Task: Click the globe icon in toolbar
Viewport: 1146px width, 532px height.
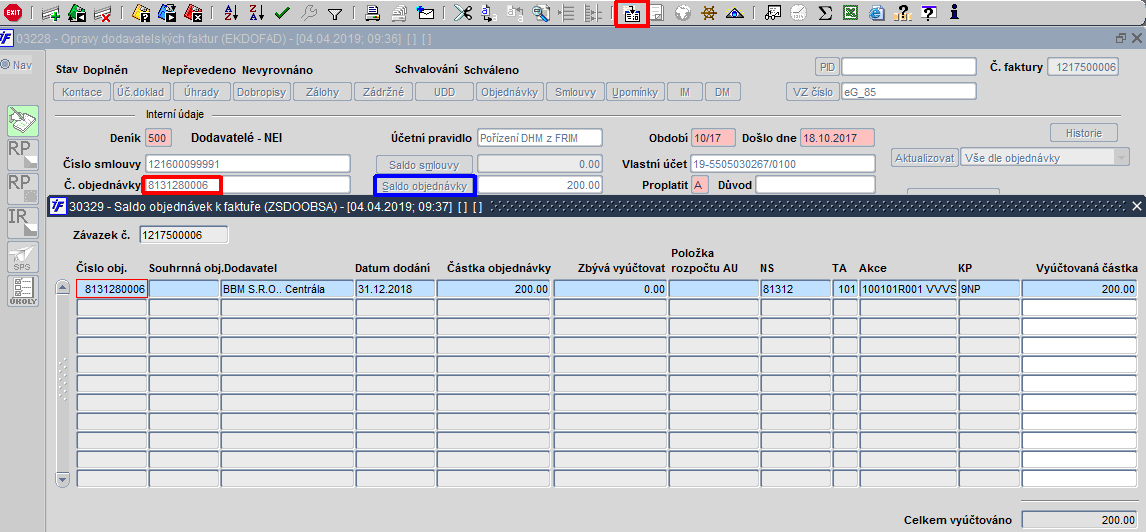Action: click(683, 12)
